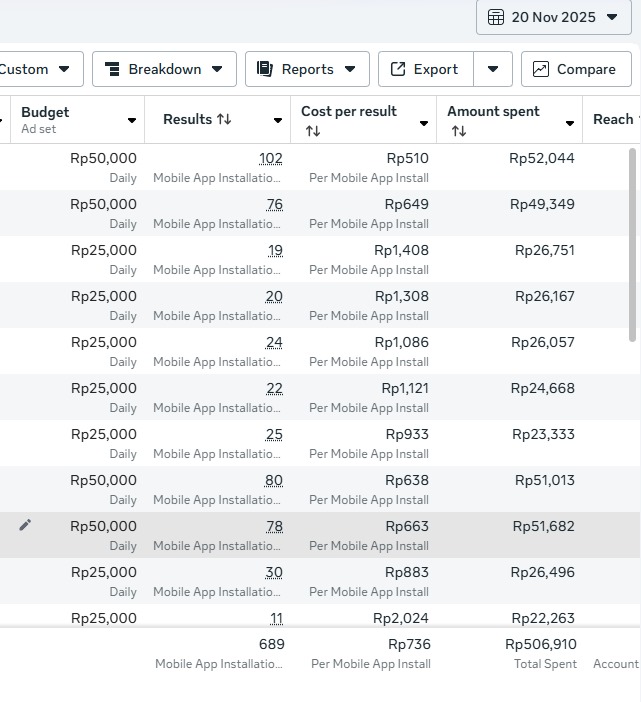Click the calendar icon for 20 Nov 2025

[x=496, y=17]
